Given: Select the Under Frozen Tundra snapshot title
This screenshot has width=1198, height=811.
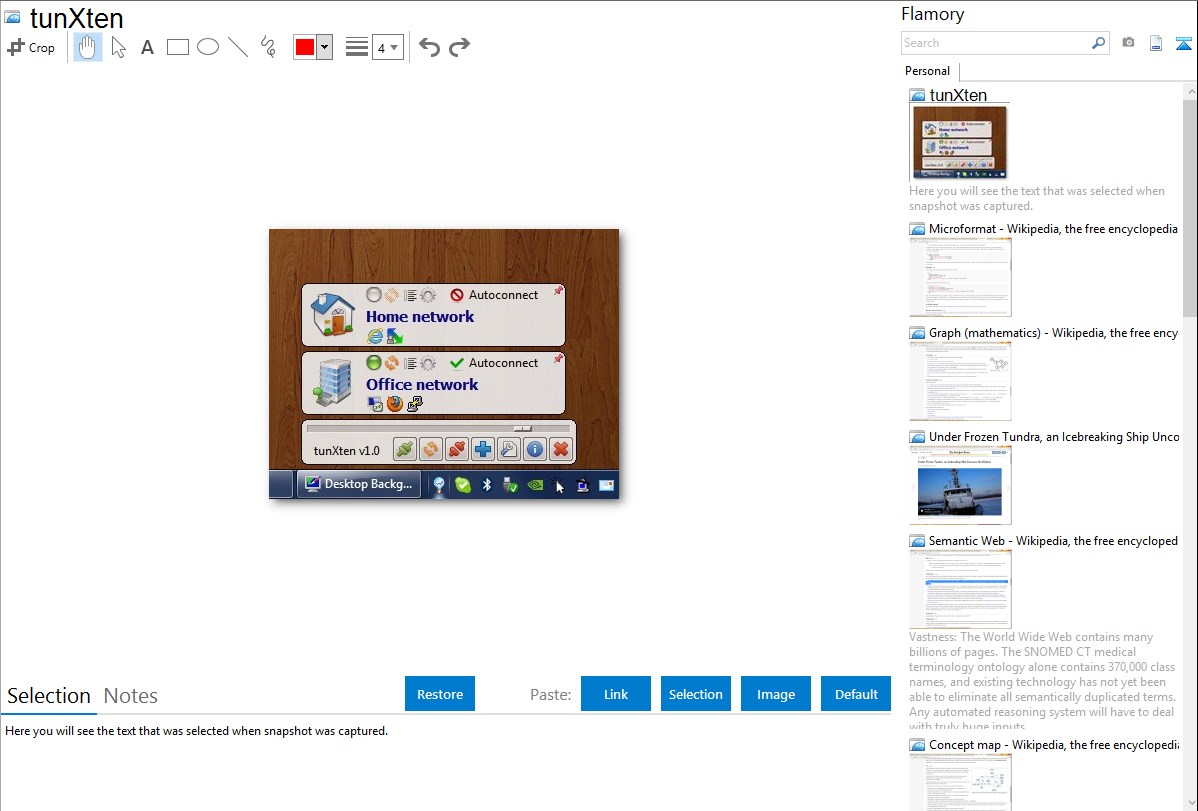Looking at the screenshot, I should click(x=1054, y=437).
